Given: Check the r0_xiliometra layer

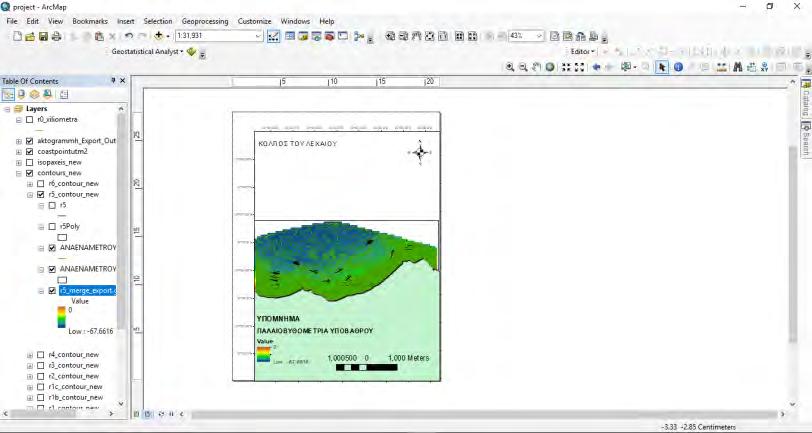Looking at the screenshot, I should coord(30,120).
